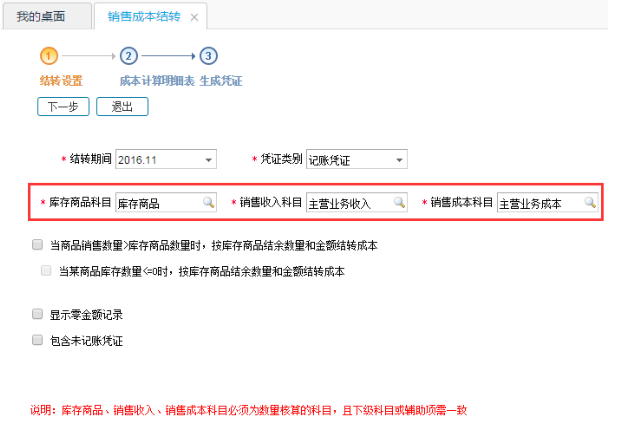Click the search icon in 销售收入科目 field
This screenshot has width=622, height=421.
[x=399, y=202]
